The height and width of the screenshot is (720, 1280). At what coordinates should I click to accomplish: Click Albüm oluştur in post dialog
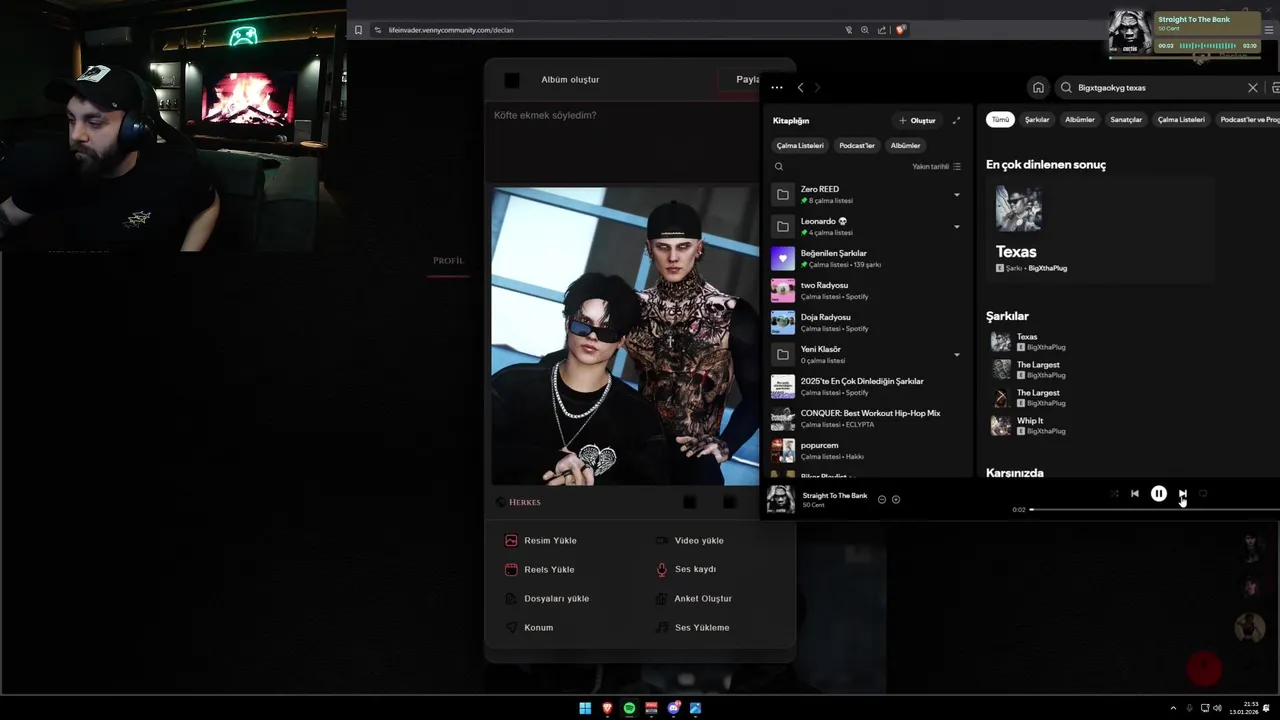tap(570, 79)
